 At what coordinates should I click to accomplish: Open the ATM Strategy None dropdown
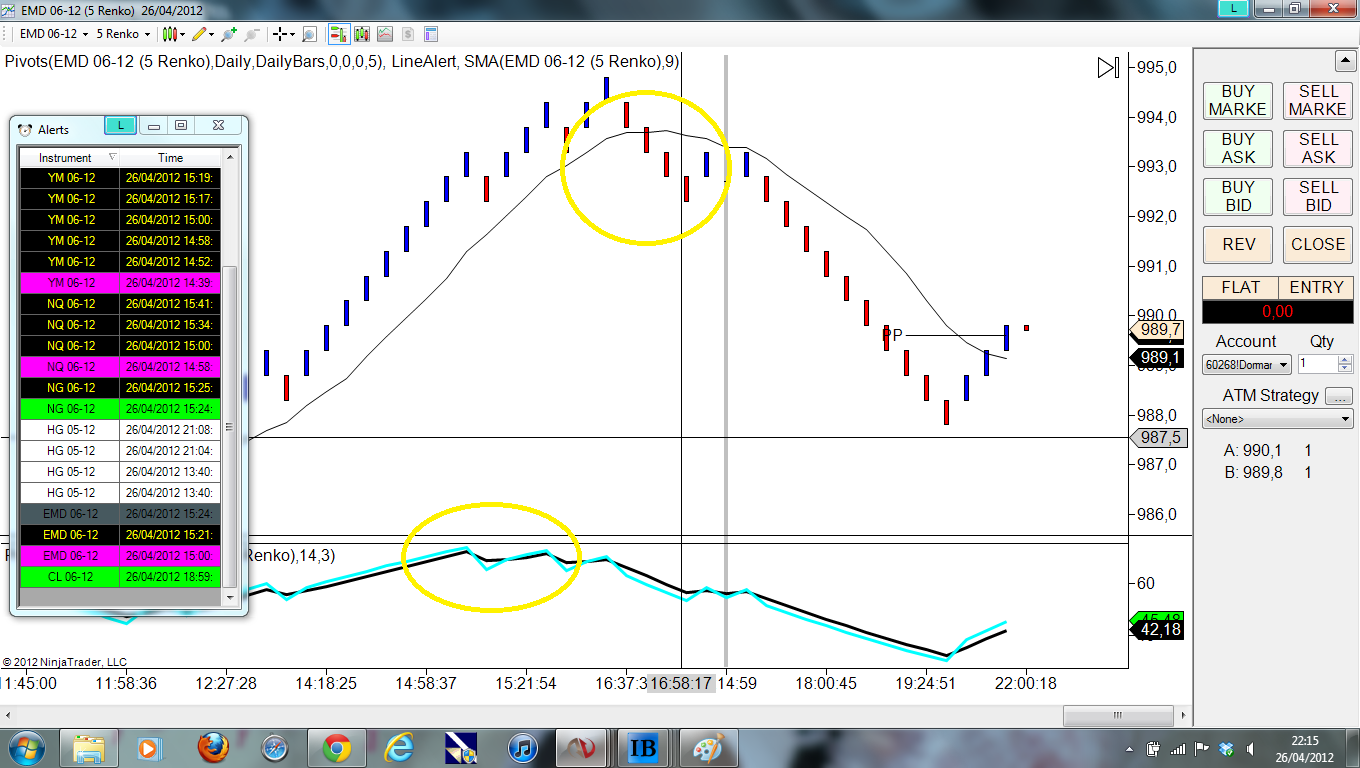pos(1277,418)
